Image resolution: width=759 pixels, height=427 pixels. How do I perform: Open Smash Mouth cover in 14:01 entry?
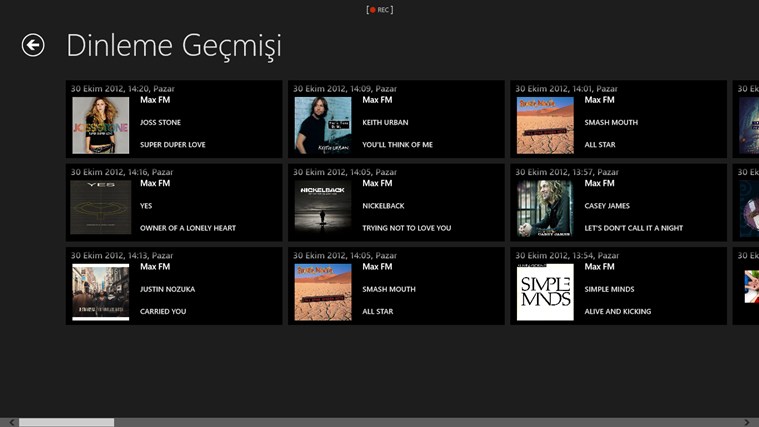[x=545, y=125]
